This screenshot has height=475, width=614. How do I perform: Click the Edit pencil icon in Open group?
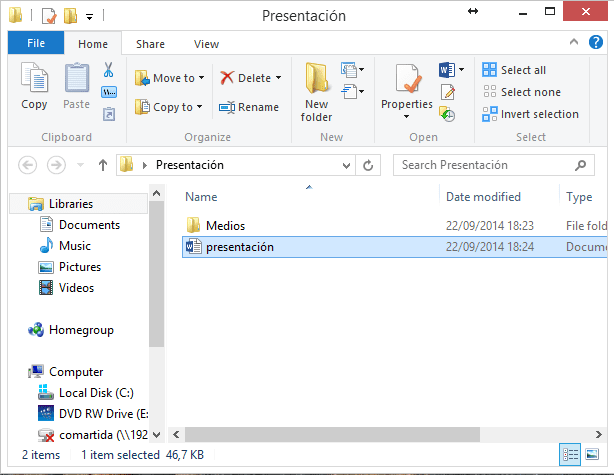coord(447,92)
